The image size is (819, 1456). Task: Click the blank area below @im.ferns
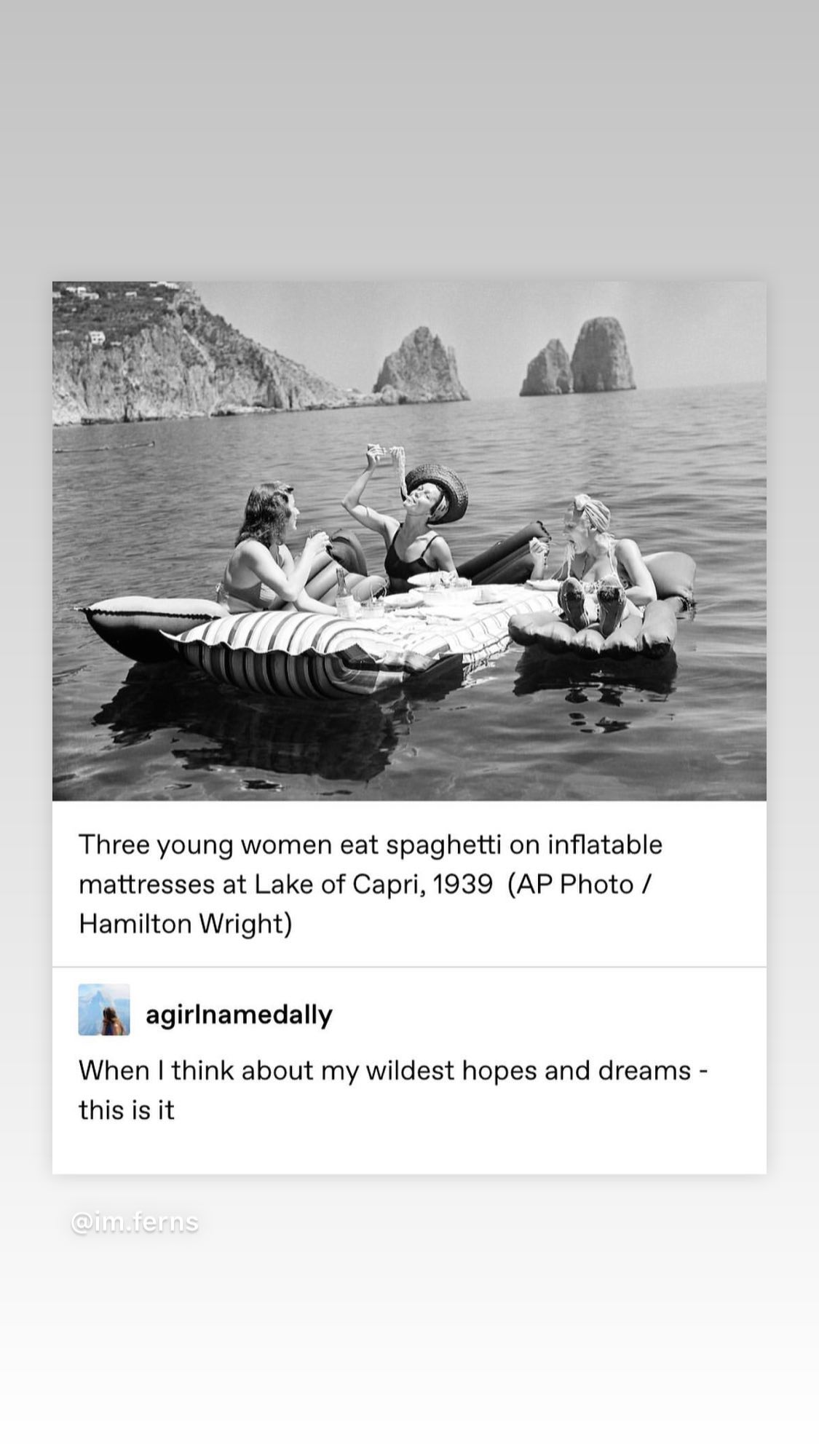(409, 1347)
